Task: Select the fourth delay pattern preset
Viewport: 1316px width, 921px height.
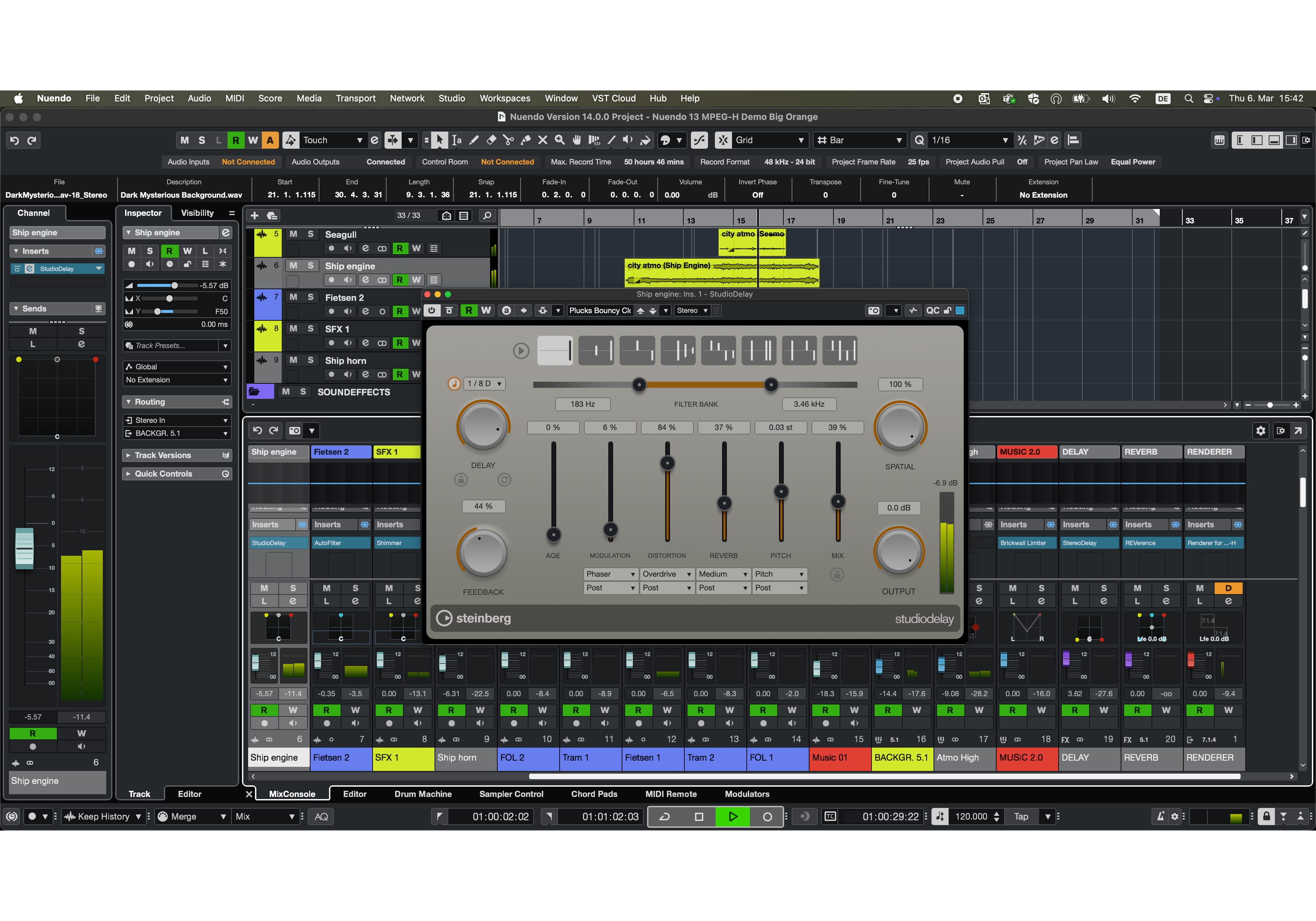Action: click(x=678, y=350)
